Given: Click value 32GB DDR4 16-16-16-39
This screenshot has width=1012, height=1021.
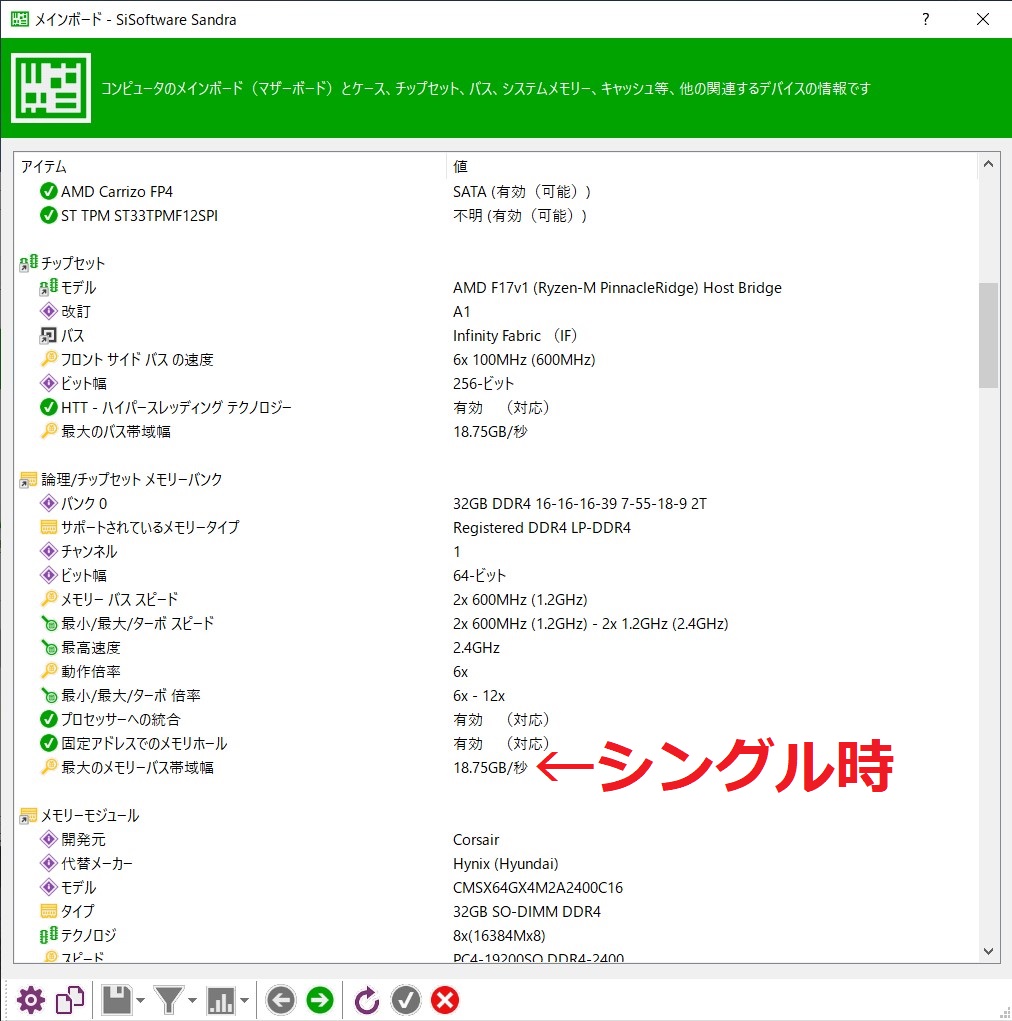Looking at the screenshot, I should [580, 503].
